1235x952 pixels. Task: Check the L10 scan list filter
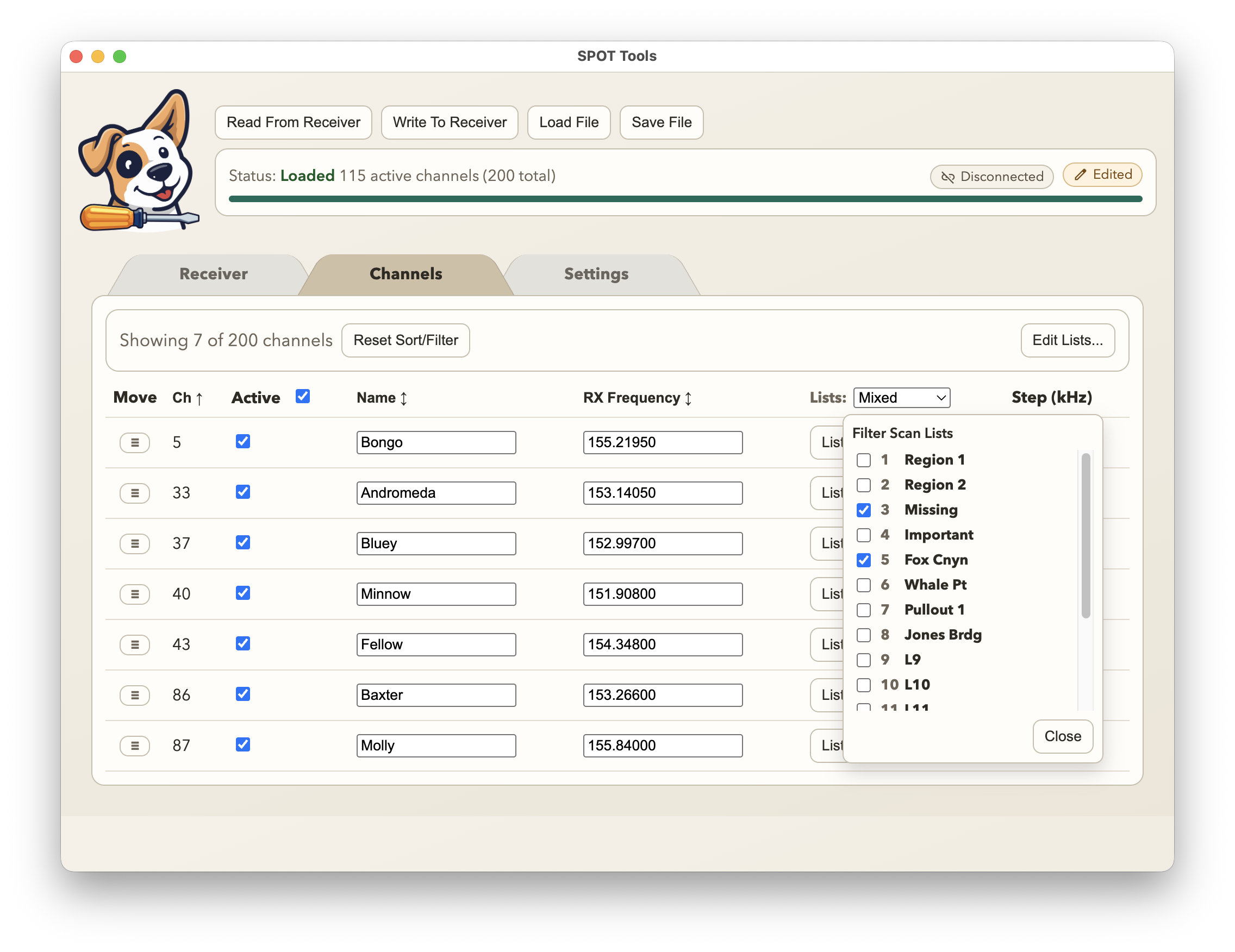(x=864, y=685)
